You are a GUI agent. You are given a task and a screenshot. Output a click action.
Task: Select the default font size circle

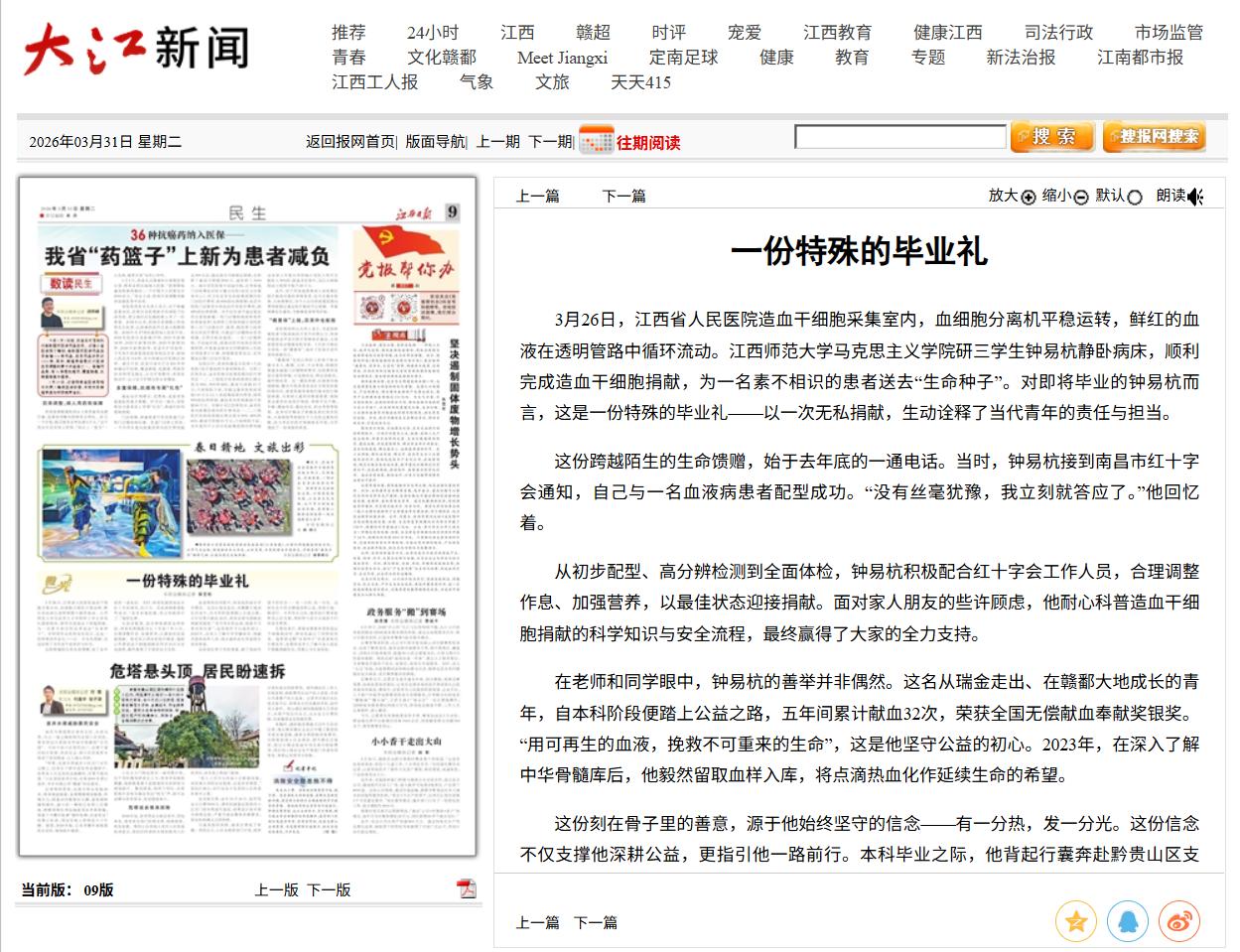click(x=1135, y=197)
